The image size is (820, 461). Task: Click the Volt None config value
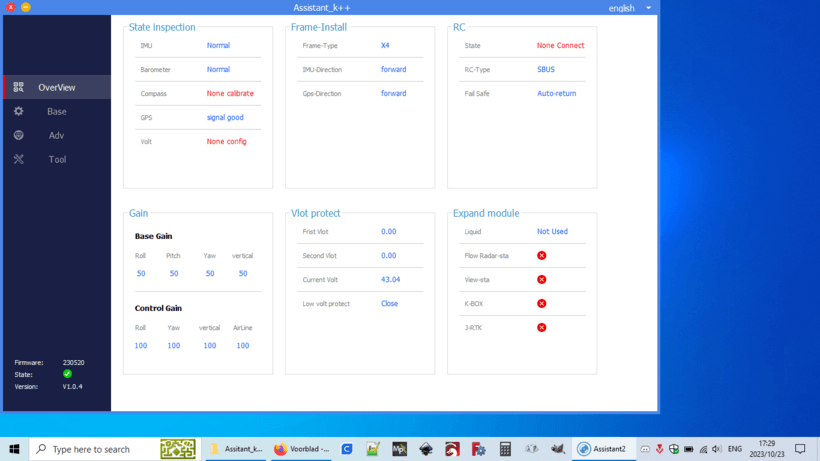coord(226,142)
